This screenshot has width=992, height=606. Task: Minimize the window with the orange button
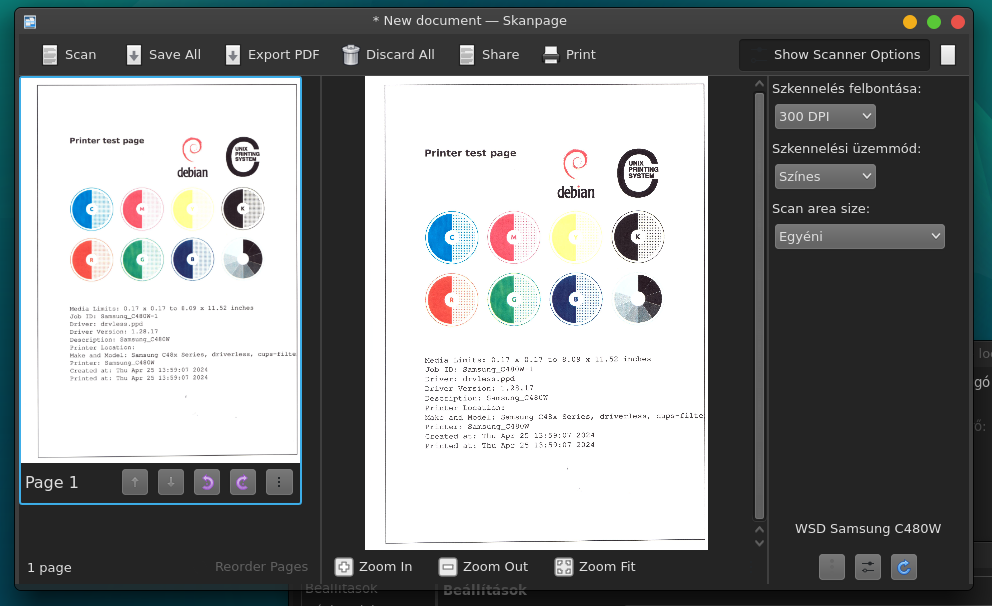pyautogui.click(x=910, y=22)
